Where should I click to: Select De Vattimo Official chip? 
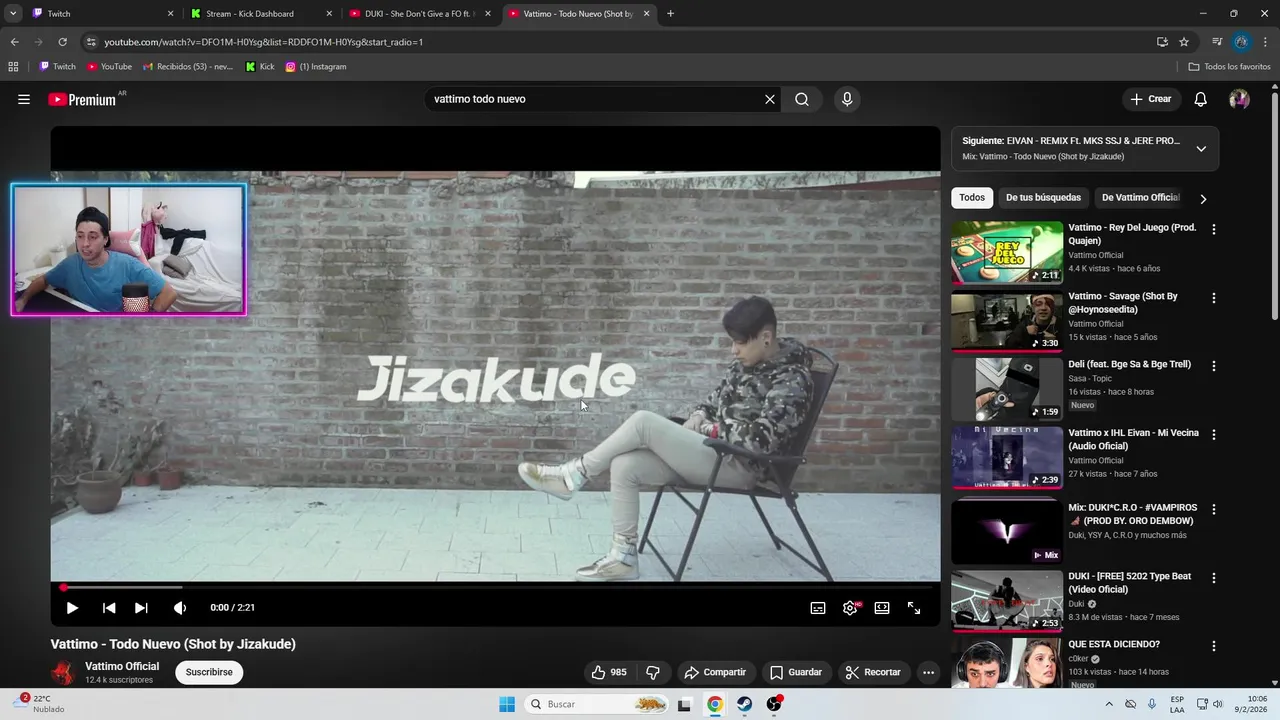coord(1141,198)
